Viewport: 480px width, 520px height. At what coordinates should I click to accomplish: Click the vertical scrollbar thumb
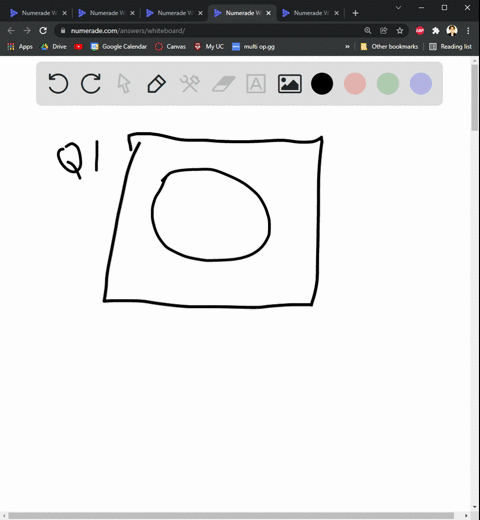(475, 97)
